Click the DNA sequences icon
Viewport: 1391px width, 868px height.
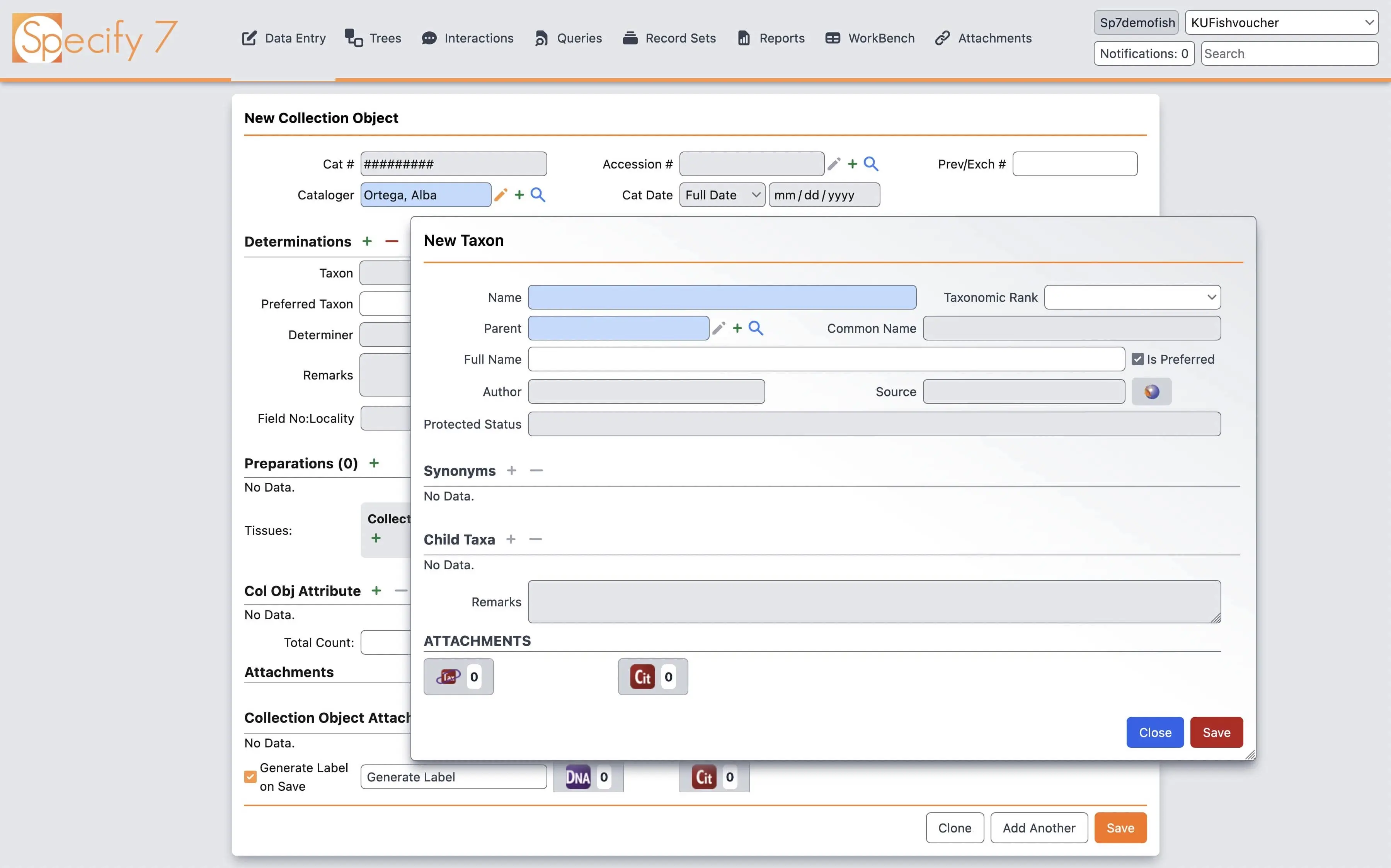coord(577,777)
